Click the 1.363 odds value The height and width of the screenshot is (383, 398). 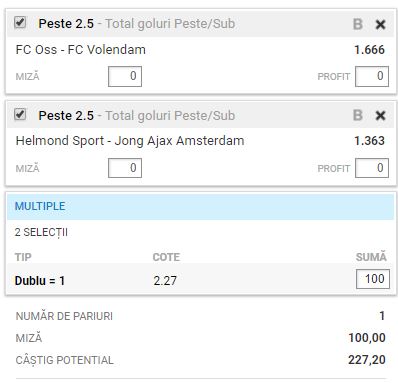coord(369,141)
